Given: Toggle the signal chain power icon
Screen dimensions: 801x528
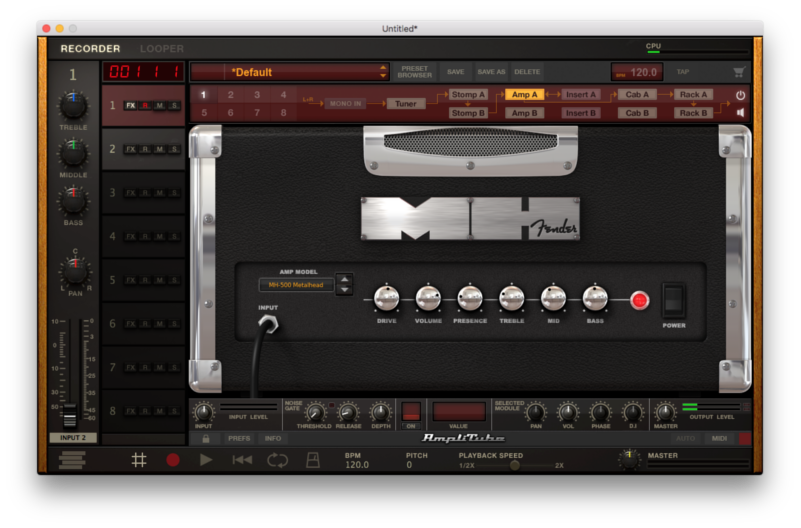Looking at the screenshot, I should [740, 95].
